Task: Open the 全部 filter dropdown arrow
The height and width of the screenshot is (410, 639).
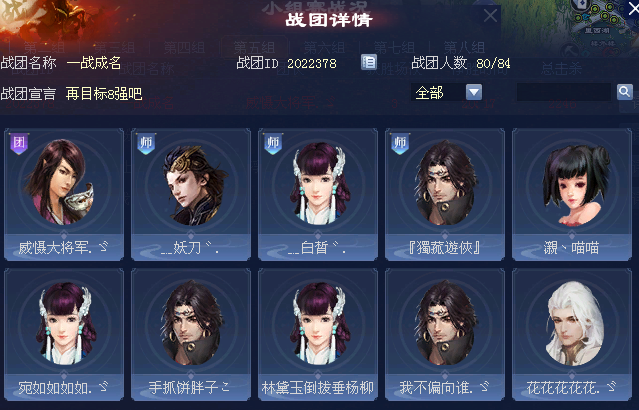Action: [x=474, y=92]
